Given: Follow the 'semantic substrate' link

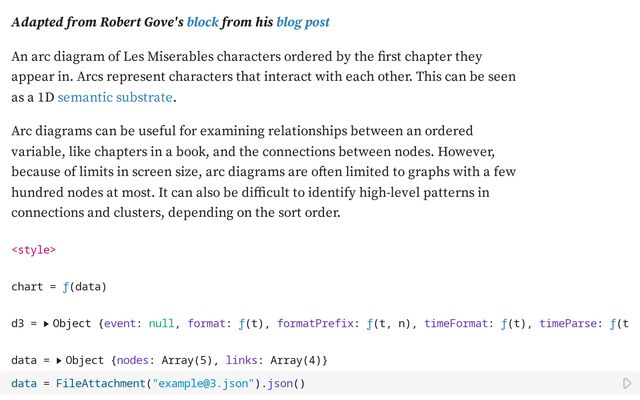Looking at the screenshot, I should (x=116, y=97).
